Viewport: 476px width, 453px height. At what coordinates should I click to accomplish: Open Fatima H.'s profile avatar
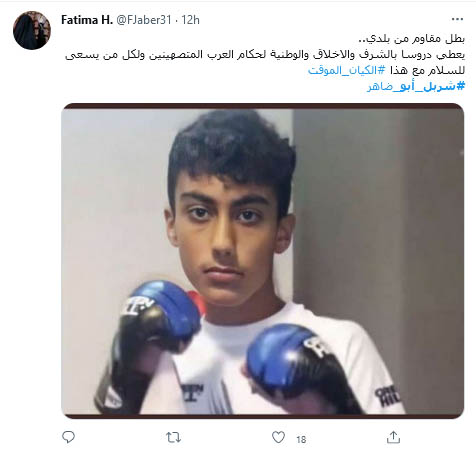(32, 30)
